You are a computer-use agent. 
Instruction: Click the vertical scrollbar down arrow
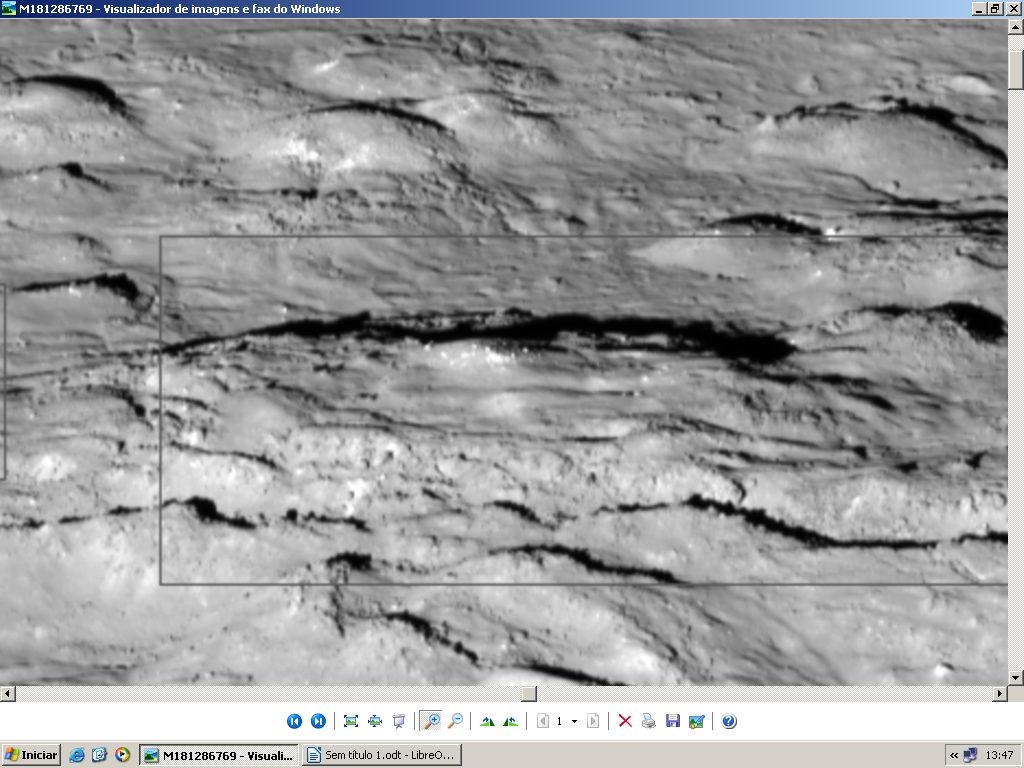coord(1016,678)
